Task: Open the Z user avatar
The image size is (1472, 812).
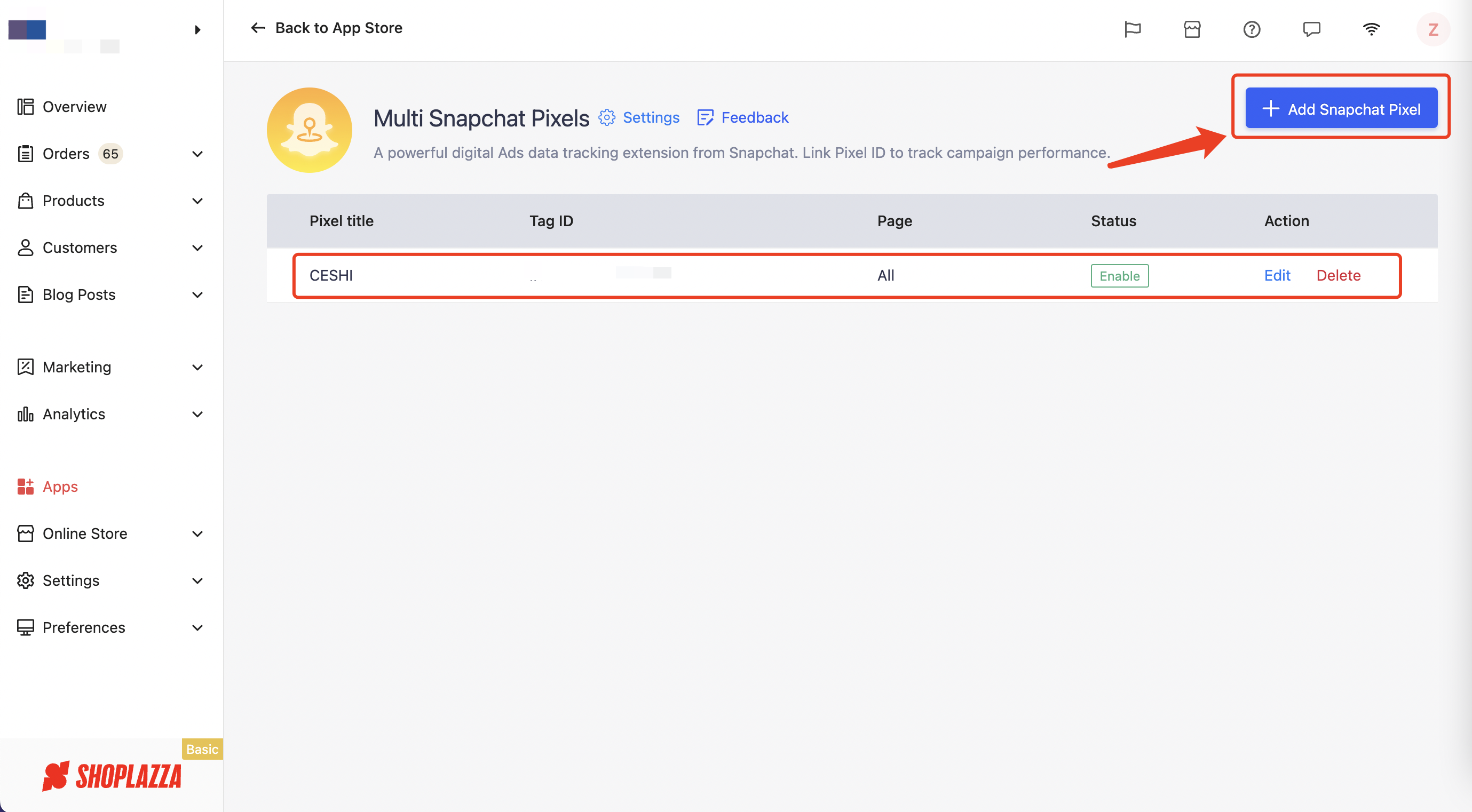Action: (1433, 29)
